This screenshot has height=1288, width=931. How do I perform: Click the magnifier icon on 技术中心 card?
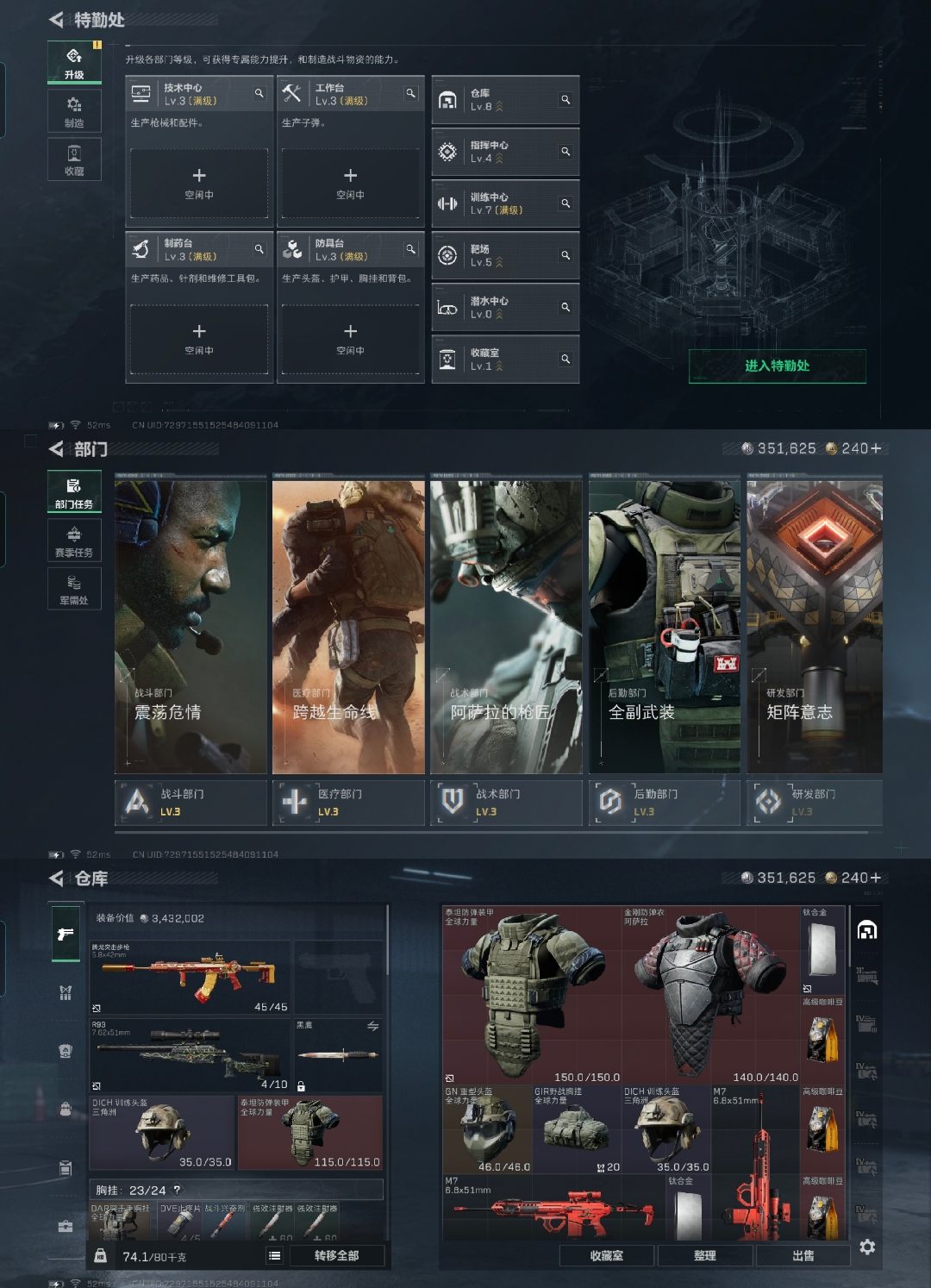click(259, 93)
